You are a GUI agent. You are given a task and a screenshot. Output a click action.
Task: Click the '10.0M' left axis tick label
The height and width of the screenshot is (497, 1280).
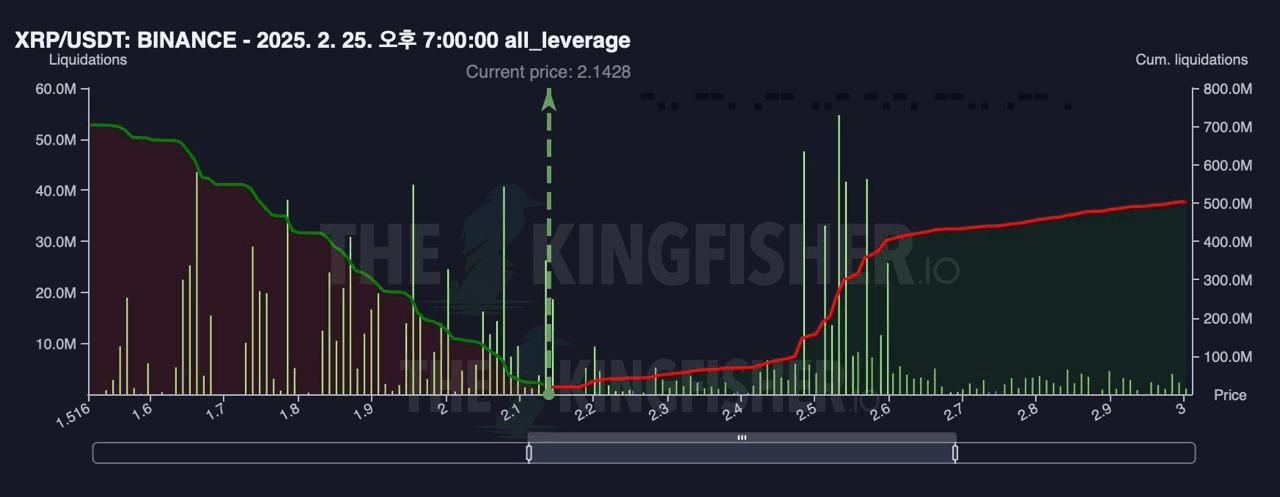pos(55,343)
